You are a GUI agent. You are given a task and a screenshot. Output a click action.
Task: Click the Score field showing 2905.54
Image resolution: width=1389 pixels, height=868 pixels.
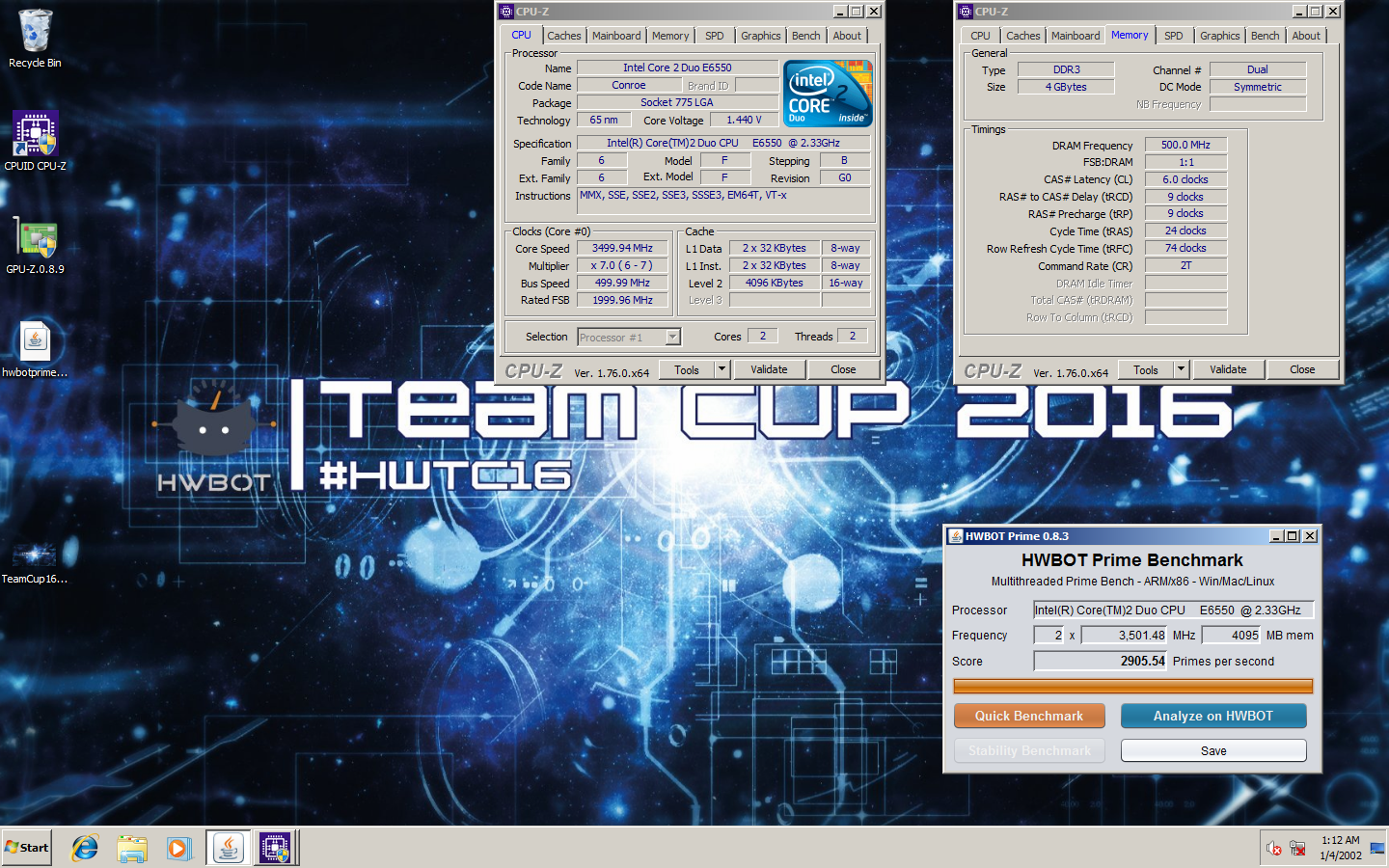1100,661
